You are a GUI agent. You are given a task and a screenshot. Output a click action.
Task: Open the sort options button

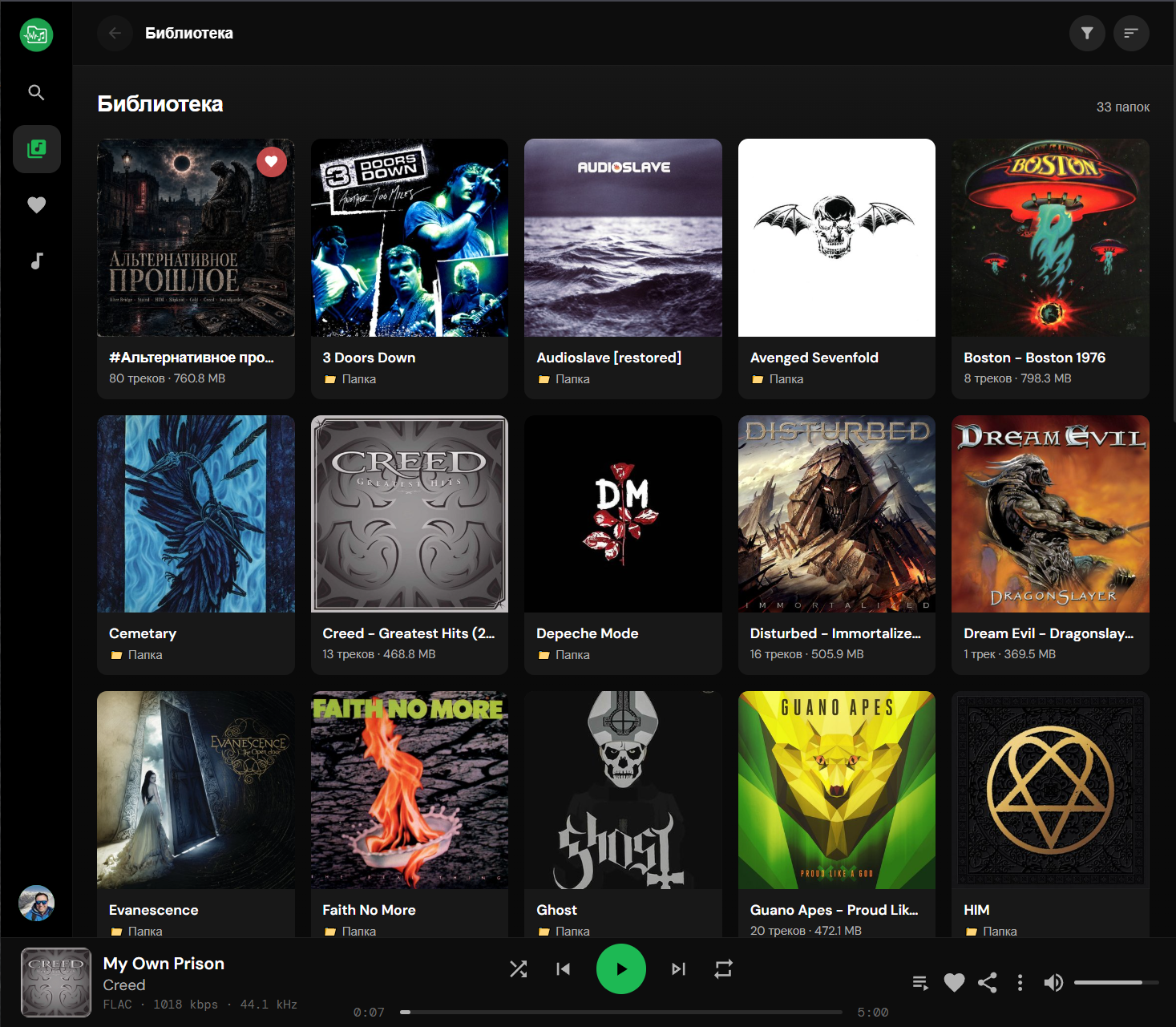1131,33
